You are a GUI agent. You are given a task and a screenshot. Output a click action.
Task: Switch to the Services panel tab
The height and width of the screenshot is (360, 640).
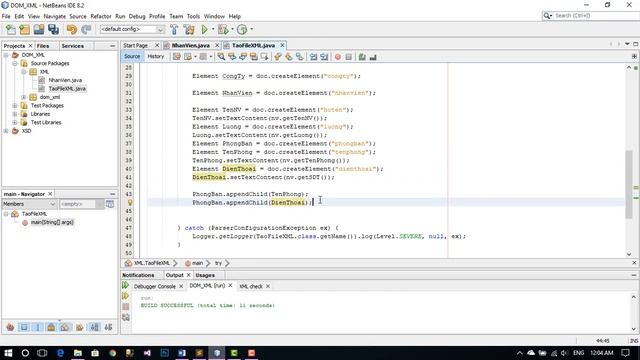73,46
